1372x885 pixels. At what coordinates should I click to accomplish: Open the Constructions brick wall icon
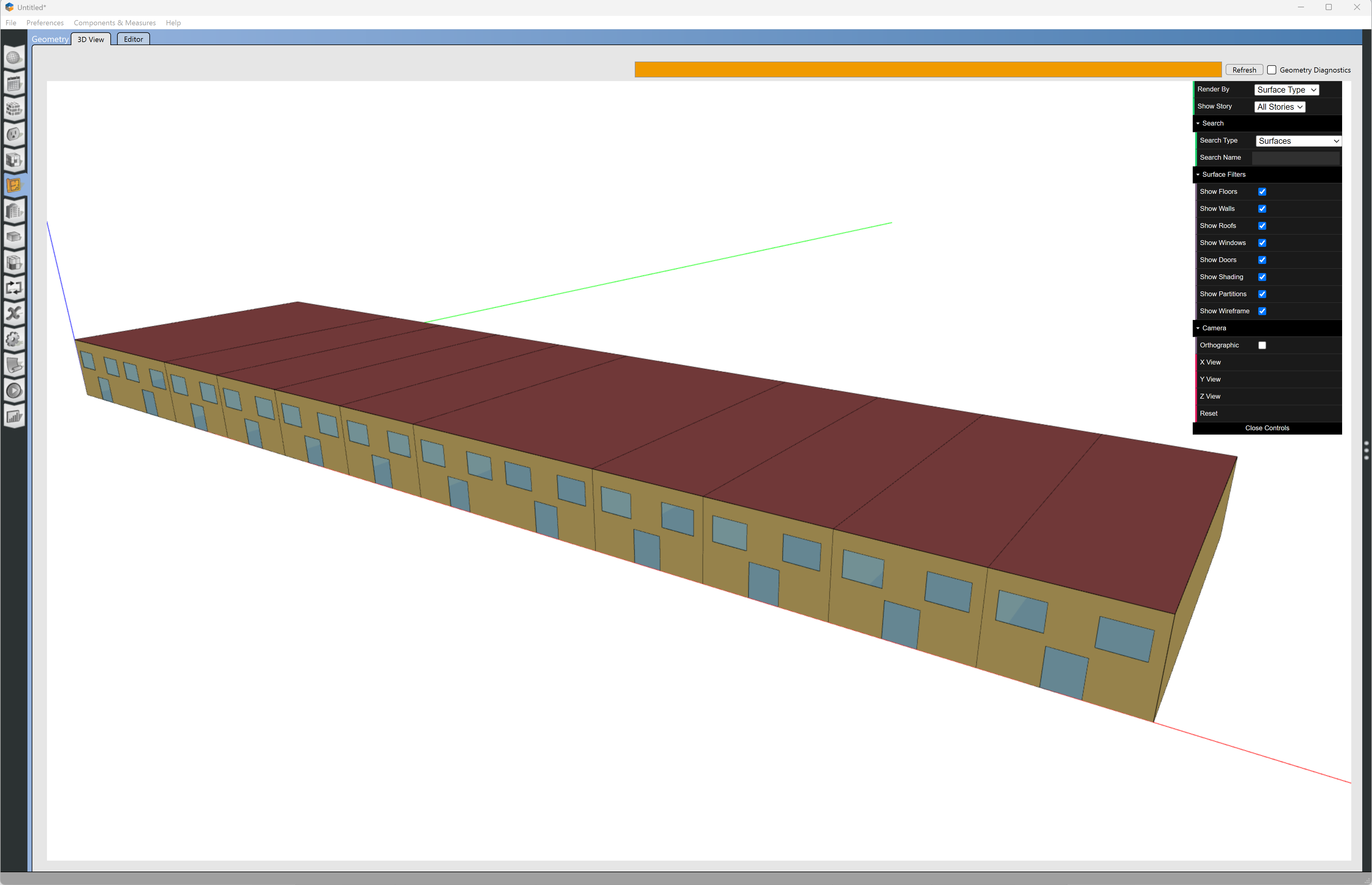tap(14, 108)
